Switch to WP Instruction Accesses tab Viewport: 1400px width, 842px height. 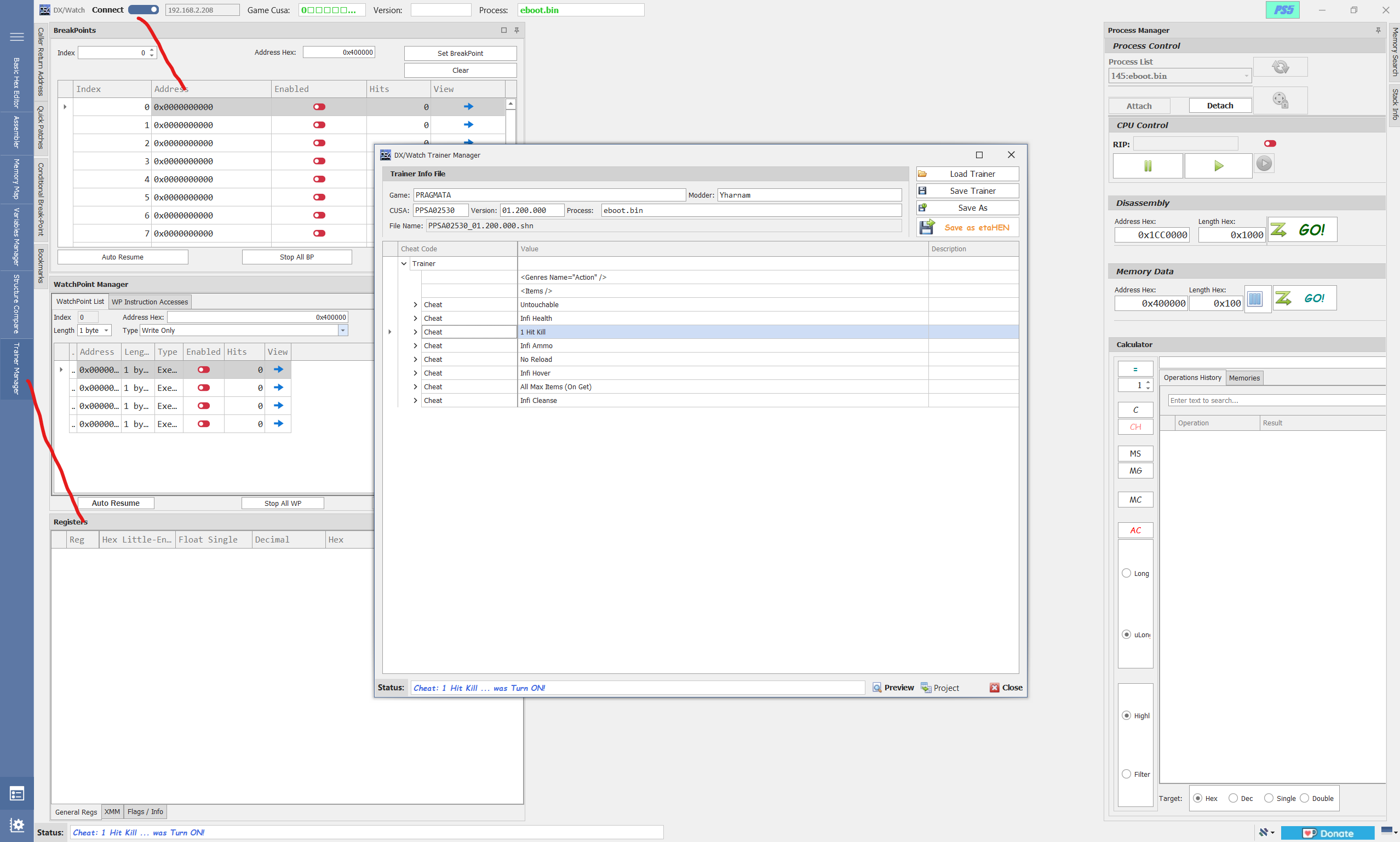pos(150,302)
